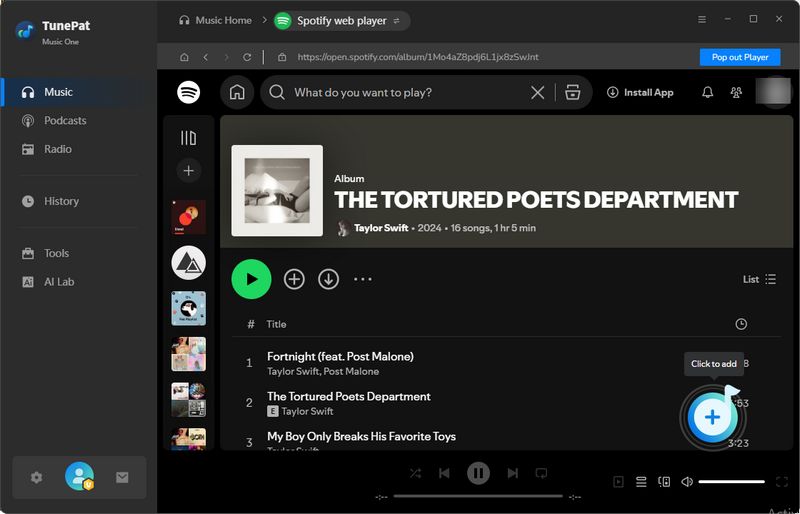The width and height of the screenshot is (800, 514).
Task: Mute the volume speaker icon
Action: click(687, 481)
